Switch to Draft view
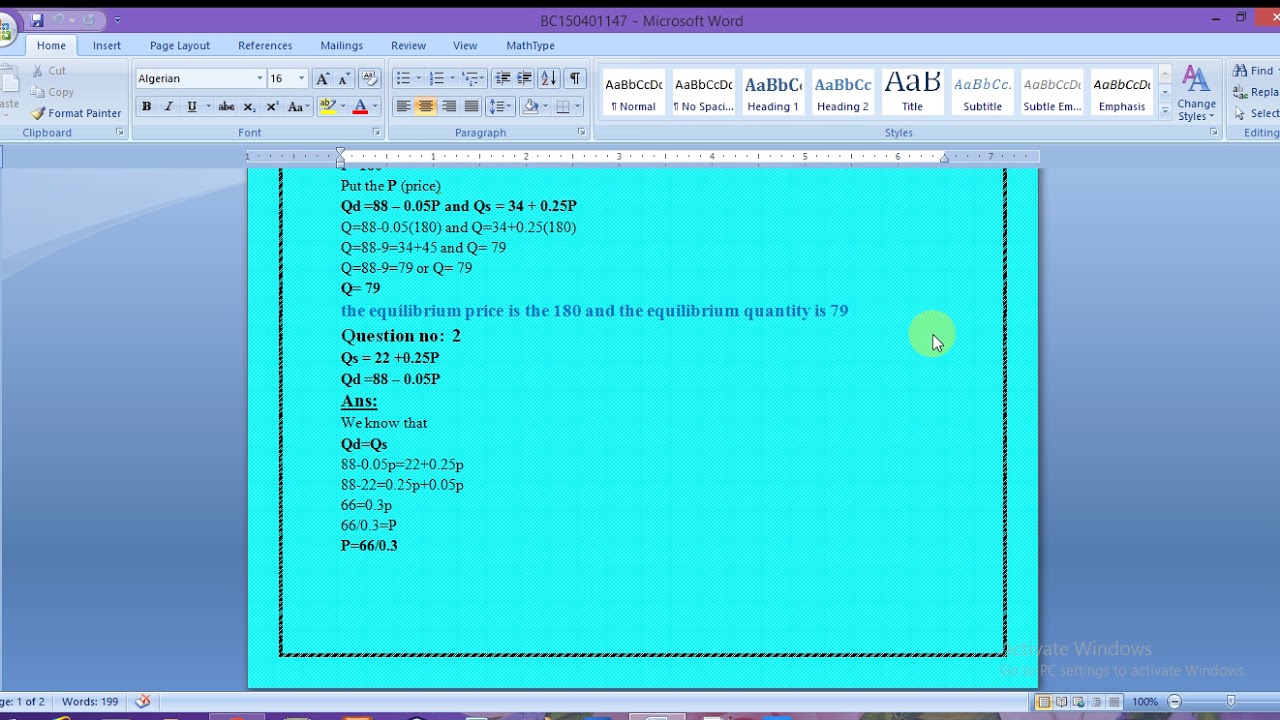Viewport: 1280px width, 720px height. point(1116,702)
